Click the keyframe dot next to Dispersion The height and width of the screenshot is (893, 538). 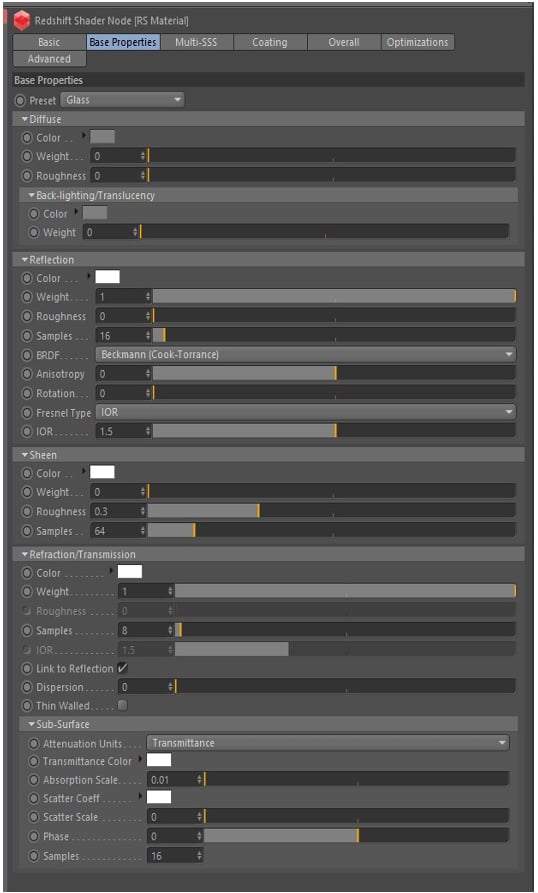click(x=27, y=687)
